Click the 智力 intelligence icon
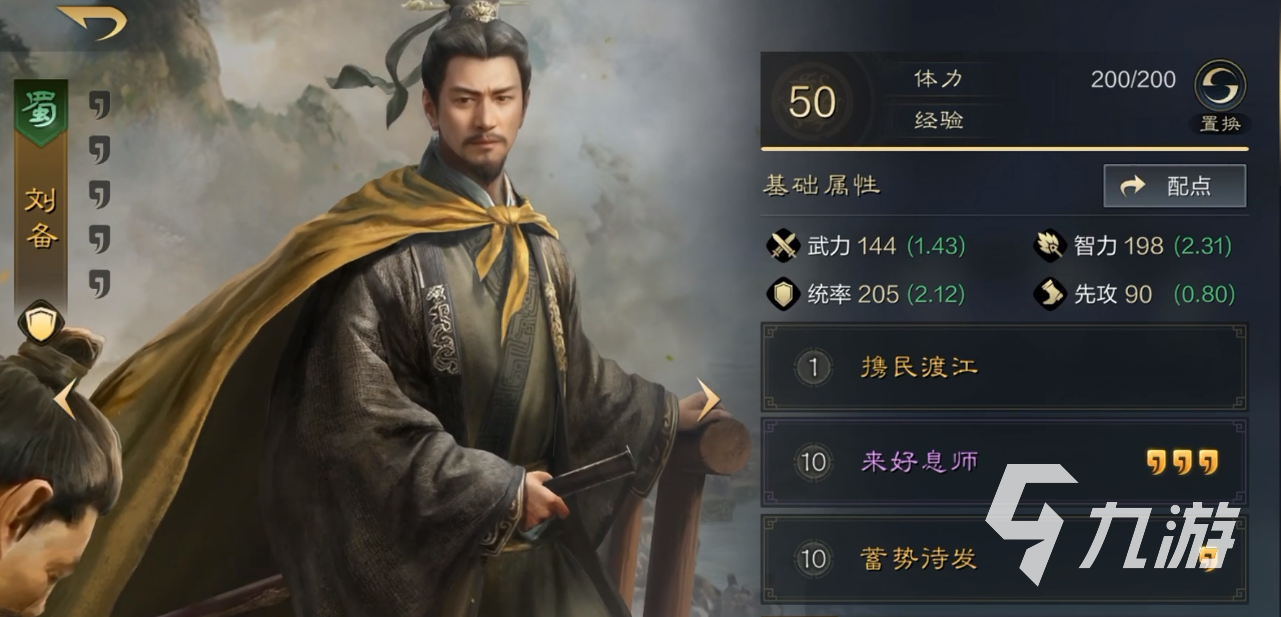This screenshot has width=1281, height=617. pyautogui.click(x=1049, y=245)
